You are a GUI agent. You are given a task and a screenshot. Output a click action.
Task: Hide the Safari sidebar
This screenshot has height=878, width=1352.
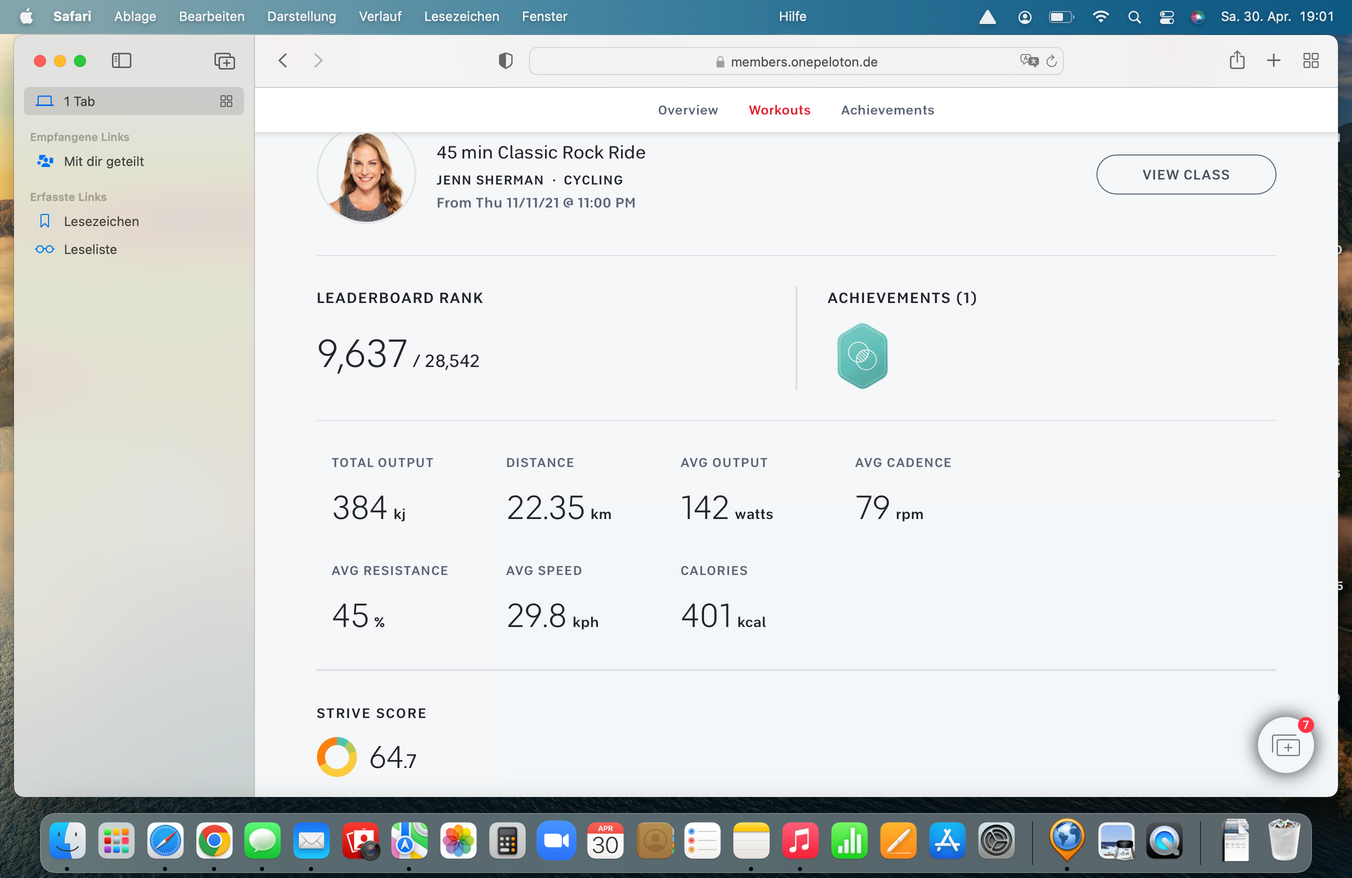click(121, 61)
